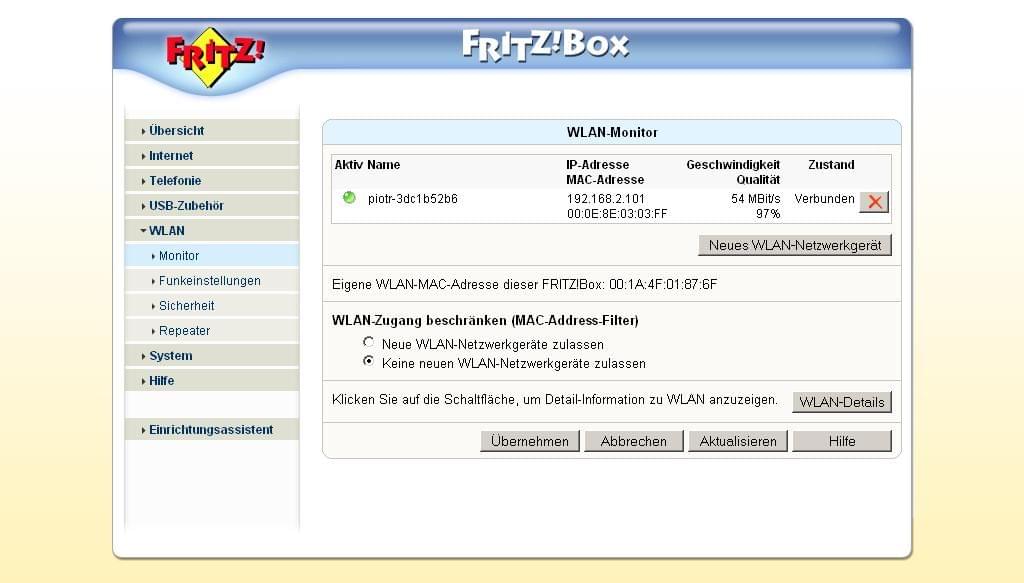
Task: Select 'Neue WLAN-Netzwerkgeräte zulassen' radio option
Action: [x=369, y=343]
